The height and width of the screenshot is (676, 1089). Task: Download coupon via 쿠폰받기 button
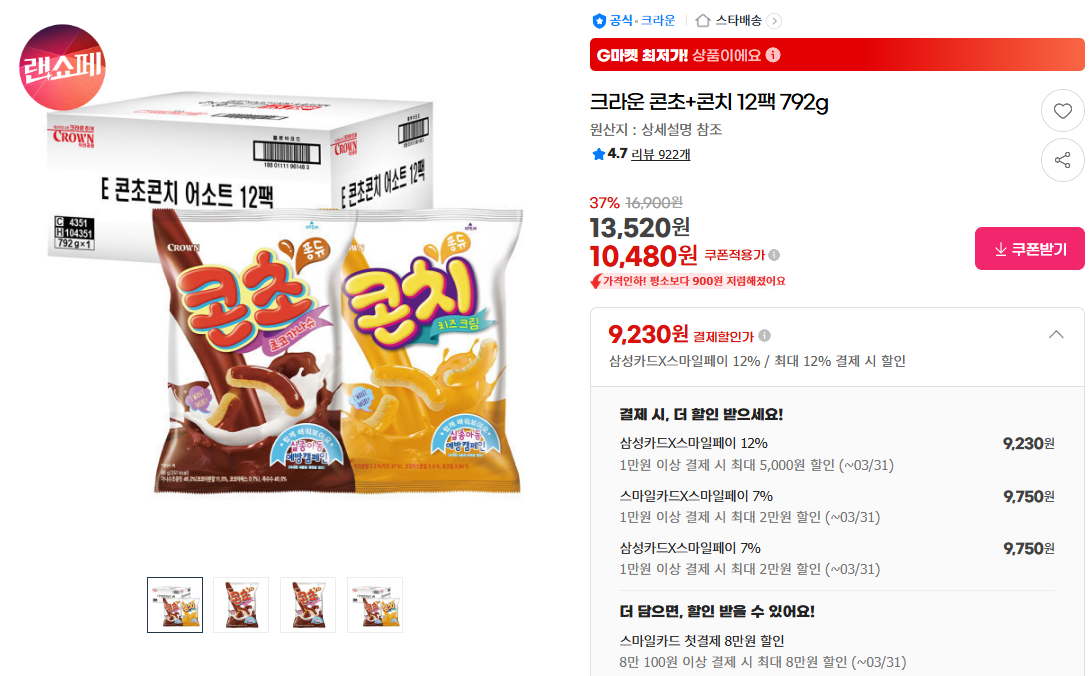pos(1029,249)
